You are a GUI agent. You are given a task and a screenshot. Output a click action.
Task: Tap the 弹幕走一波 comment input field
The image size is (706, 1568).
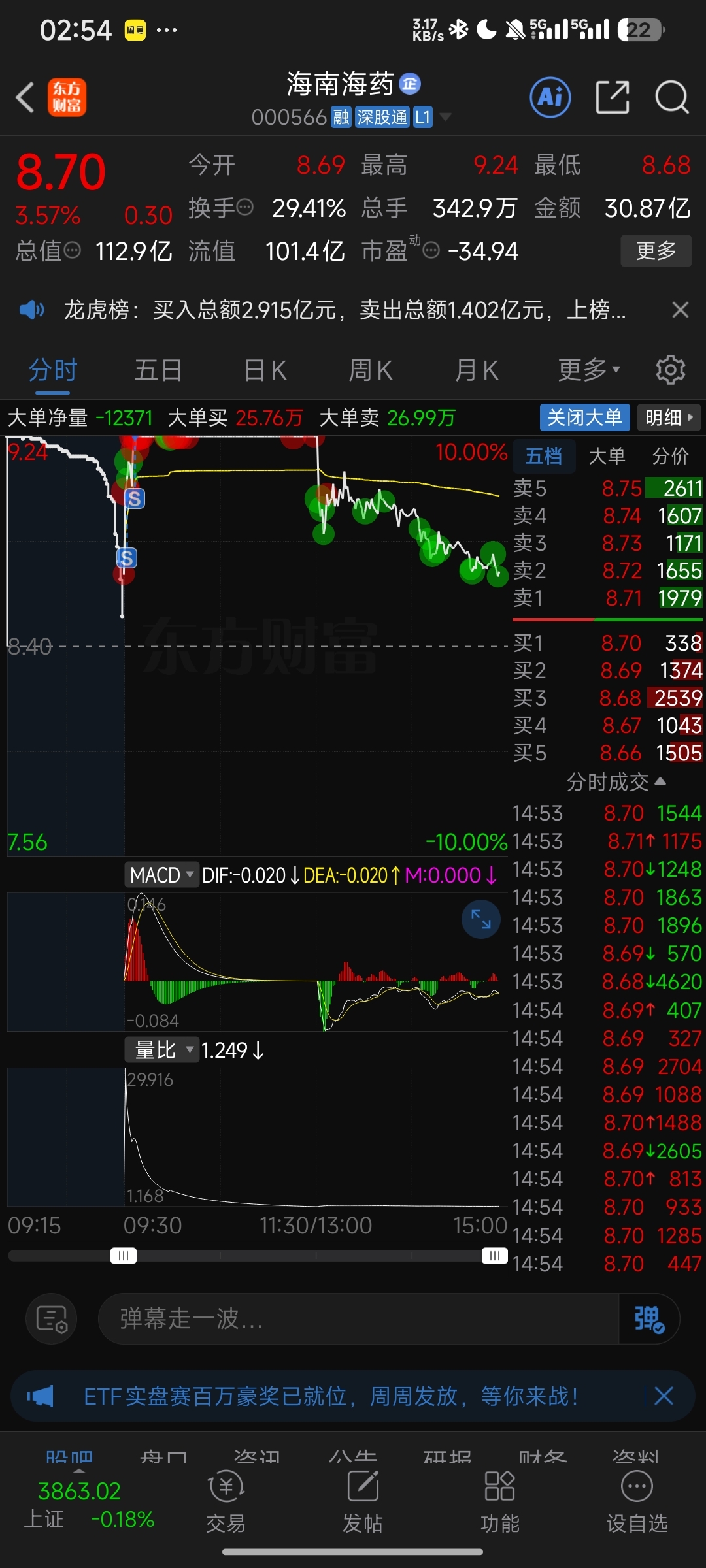(358, 1318)
